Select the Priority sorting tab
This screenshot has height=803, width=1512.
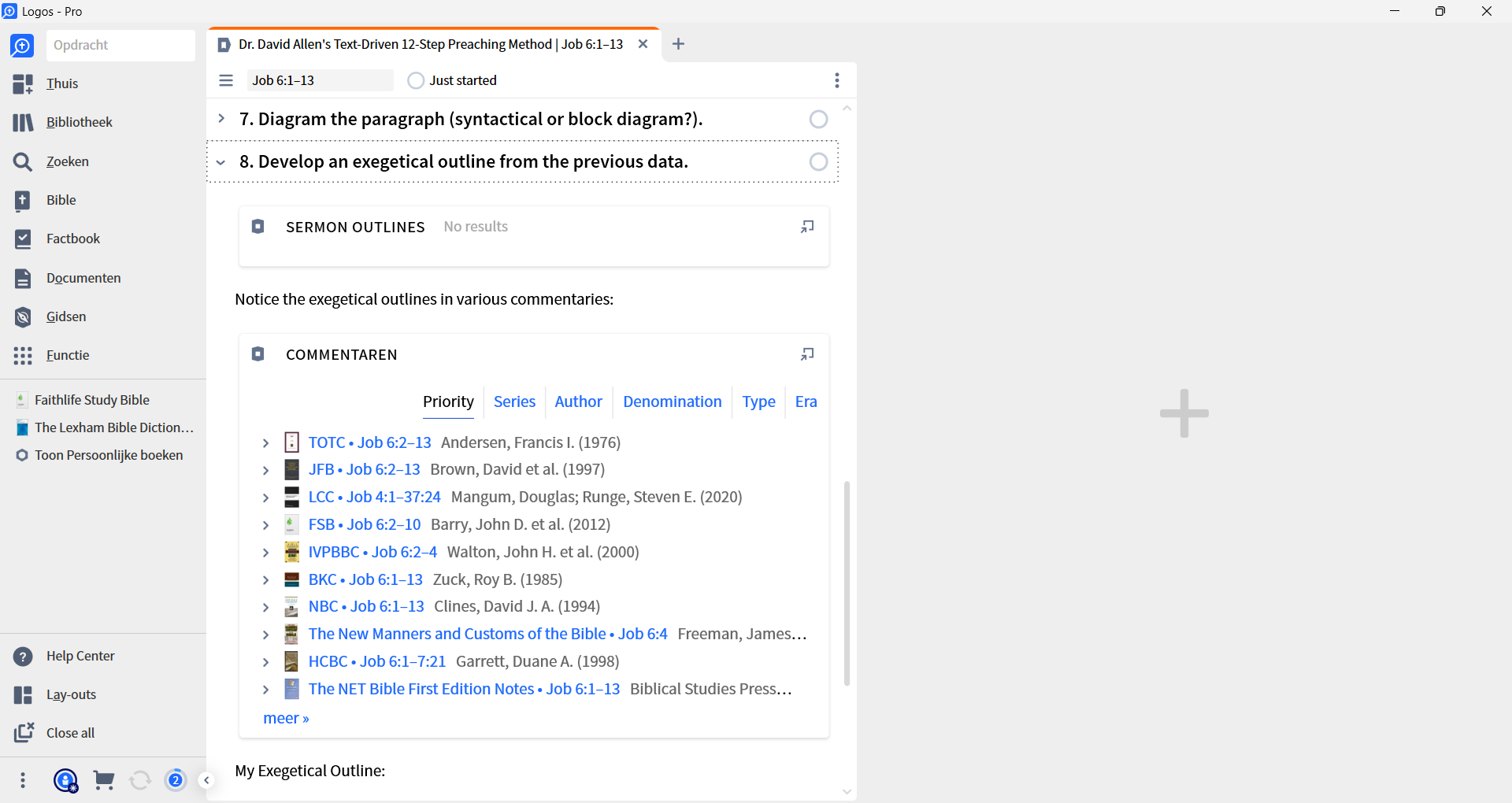coord(448,401)
